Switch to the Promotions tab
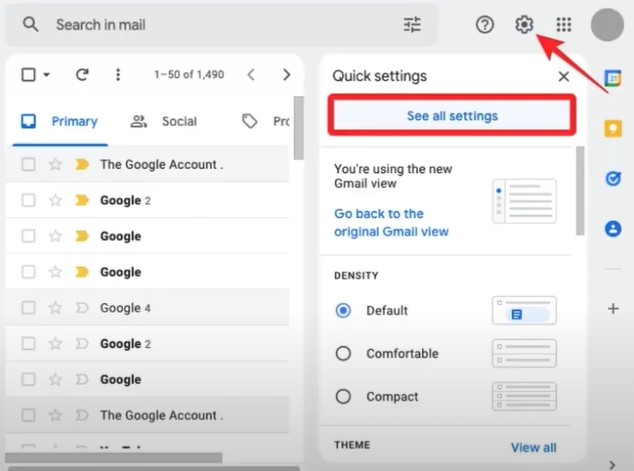The width and height of the screenshot is (634, 471). point(265,121)
